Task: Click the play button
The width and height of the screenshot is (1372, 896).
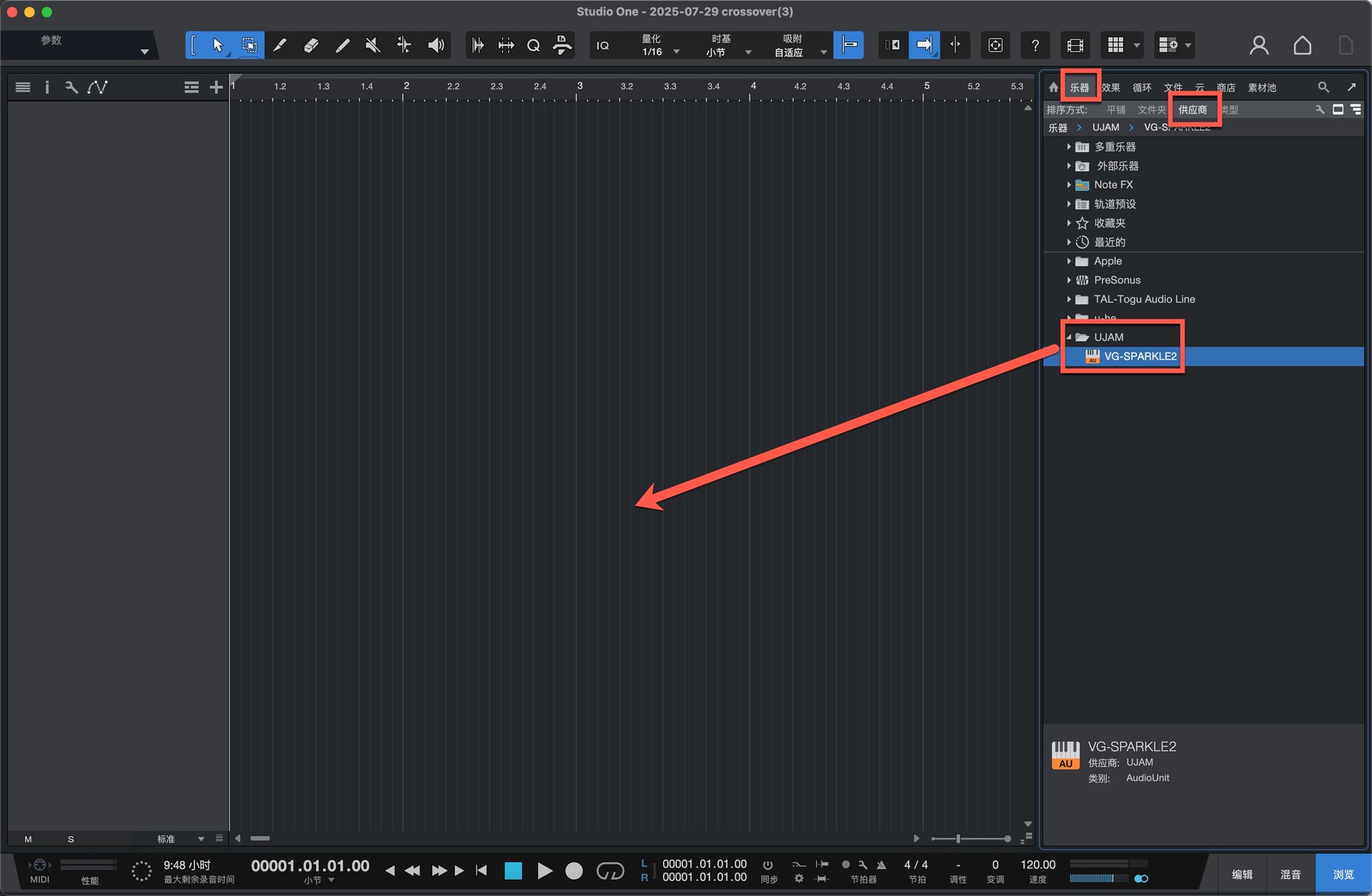Action: 545,871
